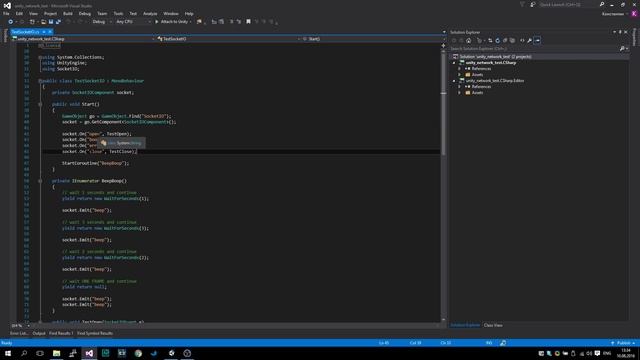Open the File menu
640x360 pixels.
(6, 13)
